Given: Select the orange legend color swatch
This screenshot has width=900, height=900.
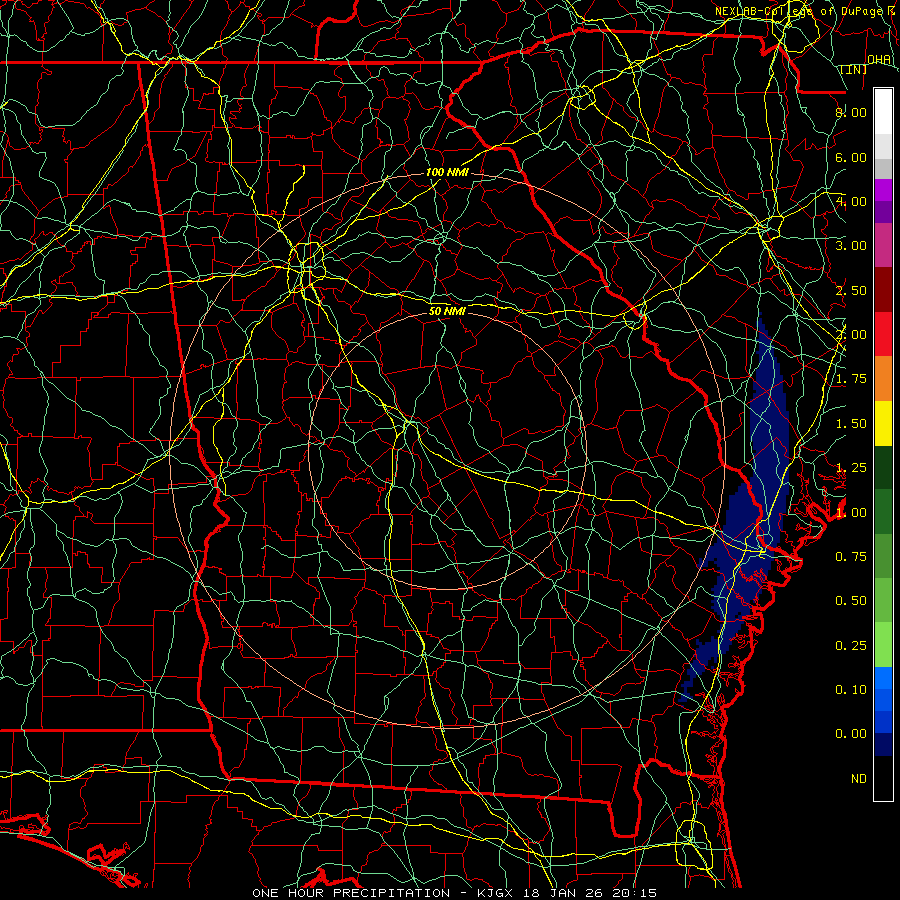Looking at the screenshot, I should (883, 379).
